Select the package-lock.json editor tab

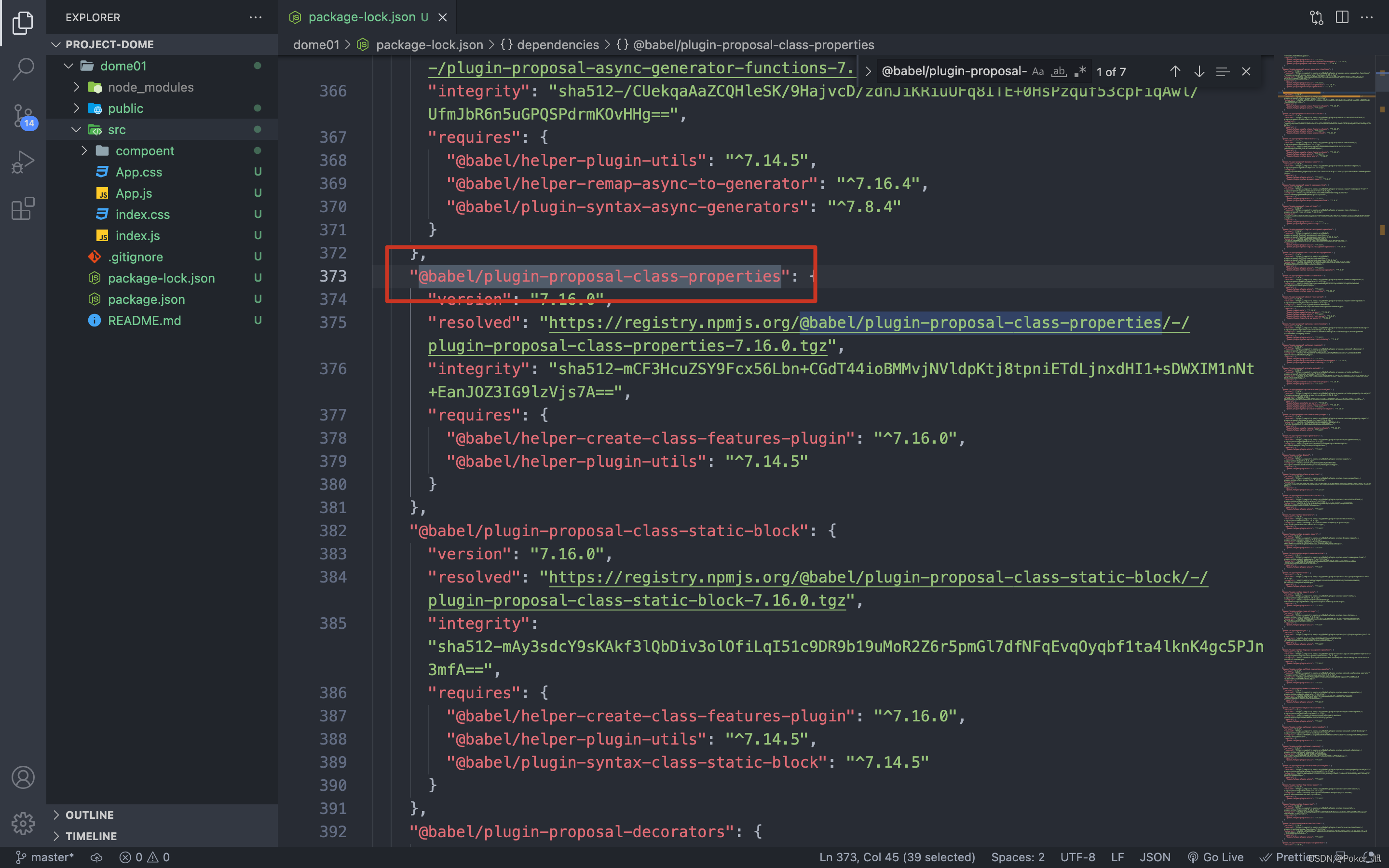tap(362, 17)
